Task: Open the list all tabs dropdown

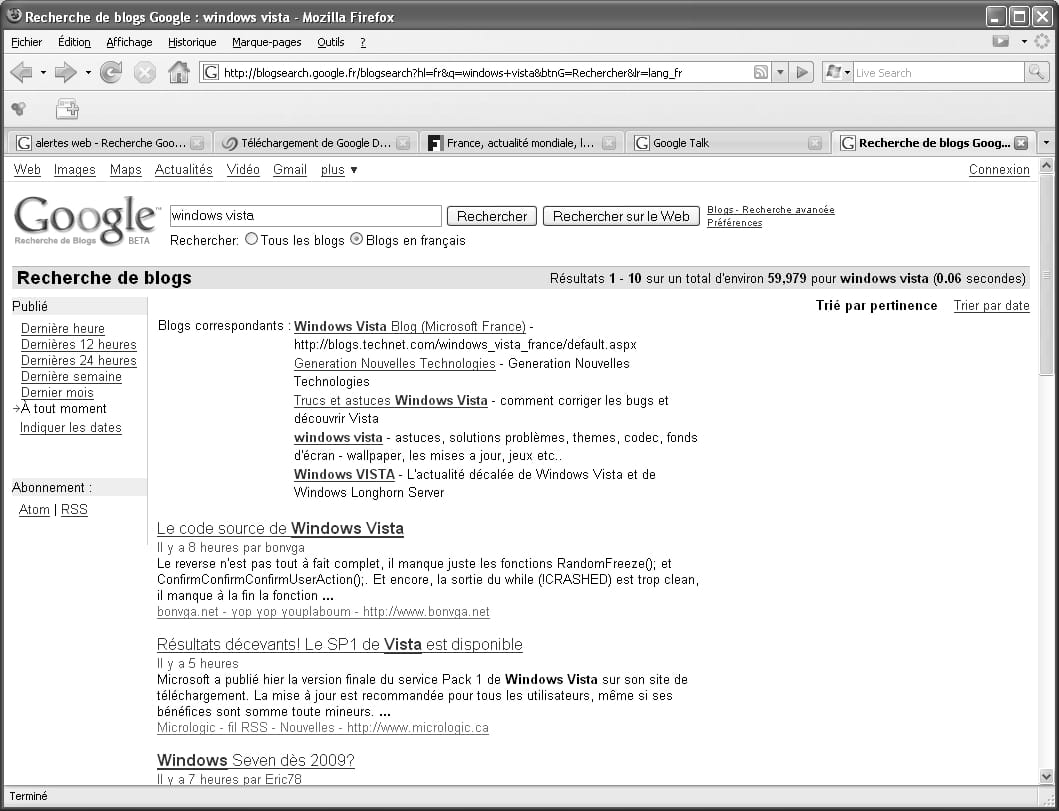Action: point(1046,143)
